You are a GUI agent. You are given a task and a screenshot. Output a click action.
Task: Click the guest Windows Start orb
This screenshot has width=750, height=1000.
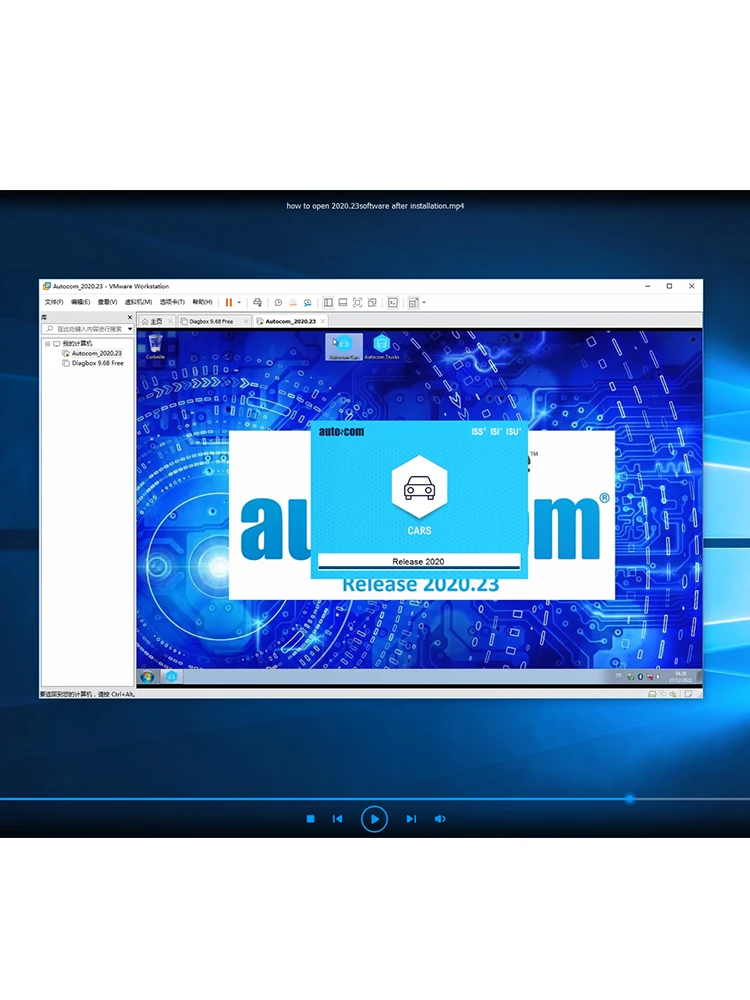pos(147,677)
